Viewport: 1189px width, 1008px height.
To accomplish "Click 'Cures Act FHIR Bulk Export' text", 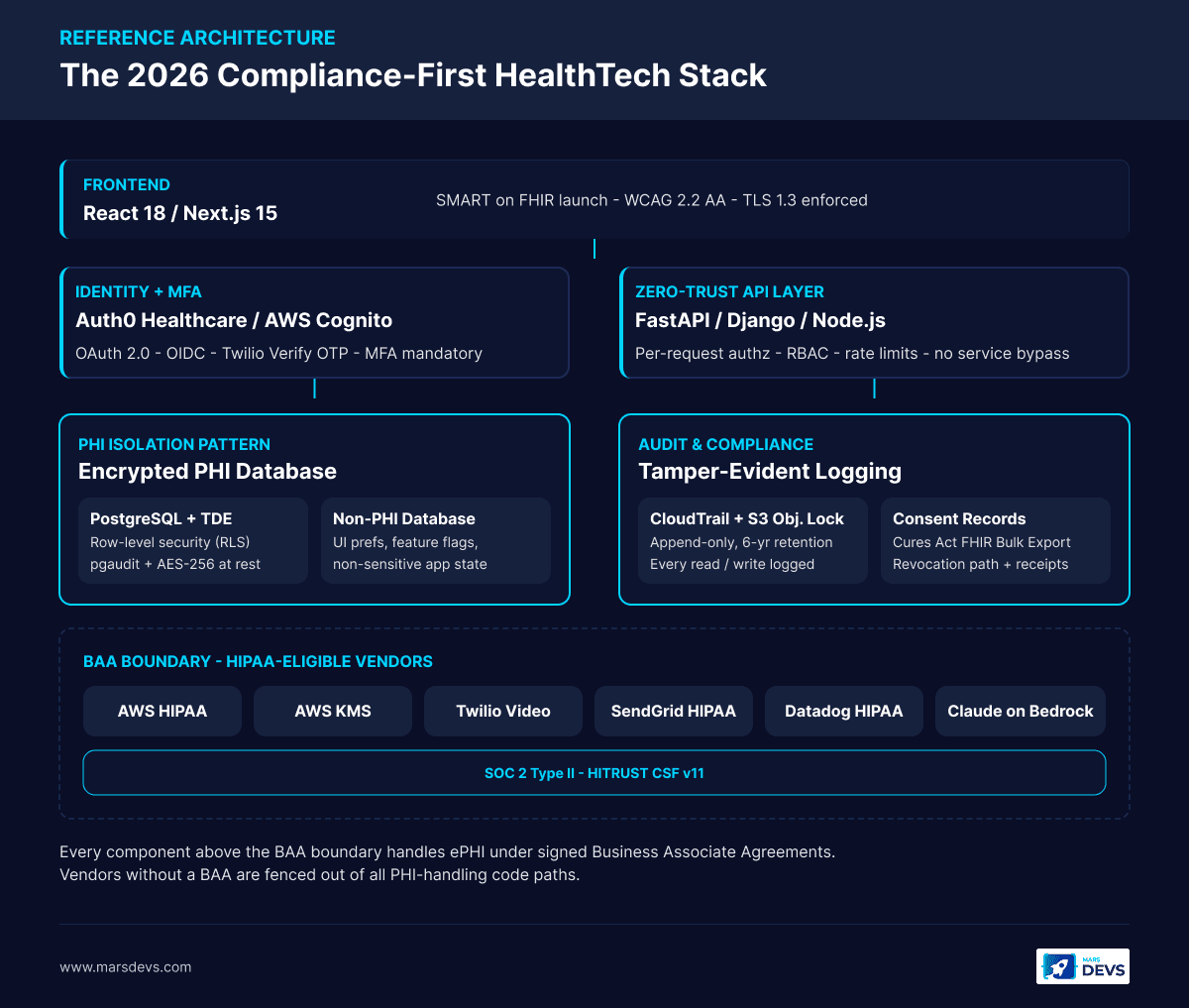I will pyautogui.click(x=982, y=542).
